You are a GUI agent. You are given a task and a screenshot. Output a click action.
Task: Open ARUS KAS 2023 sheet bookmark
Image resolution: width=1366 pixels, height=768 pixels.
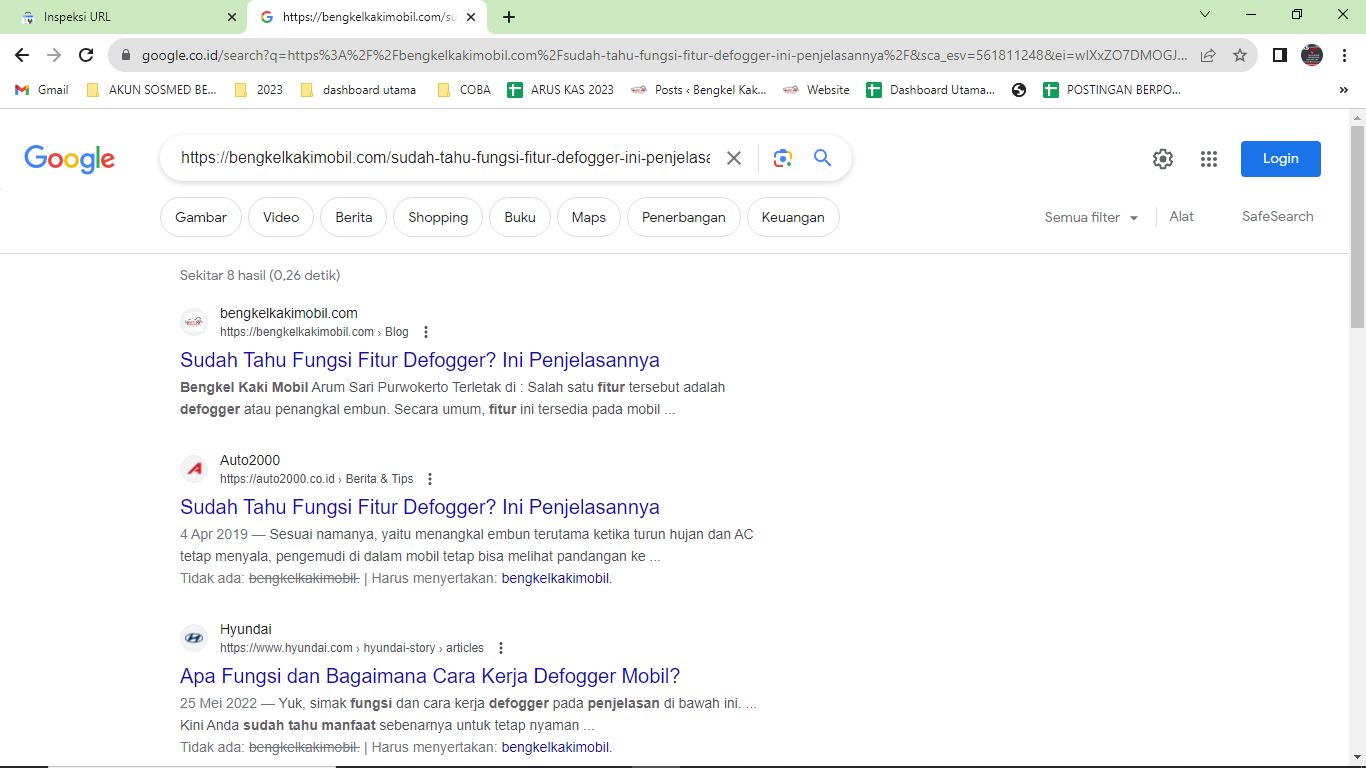(561, 90)
